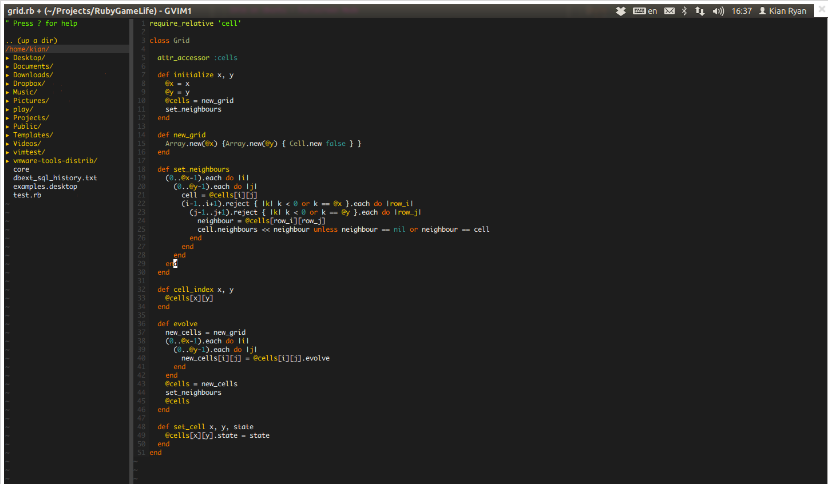Open the clock showing 16:37

[741, 11]
